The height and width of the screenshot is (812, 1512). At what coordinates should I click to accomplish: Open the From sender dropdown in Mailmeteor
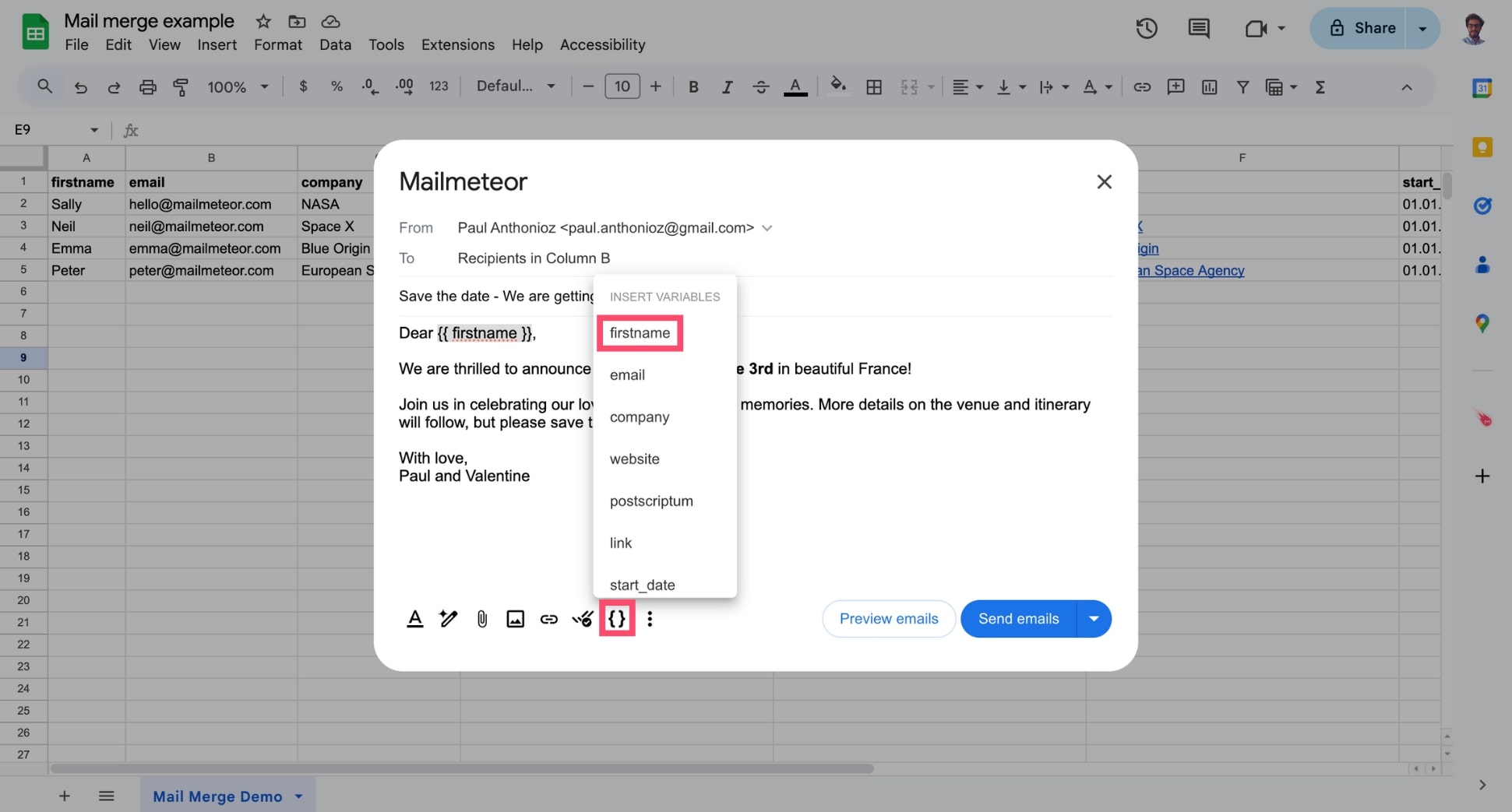pyautogui.click(x=767, y=227)
